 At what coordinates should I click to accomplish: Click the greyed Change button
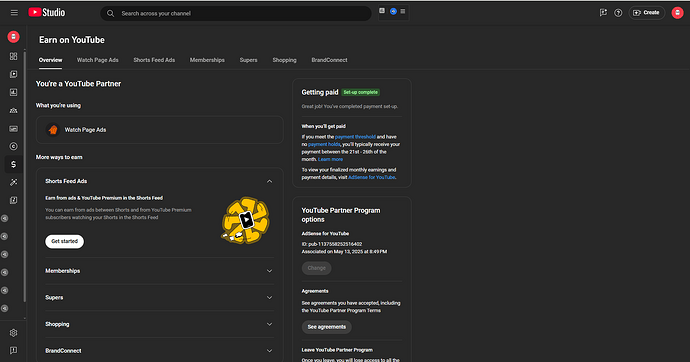point(316,268)
